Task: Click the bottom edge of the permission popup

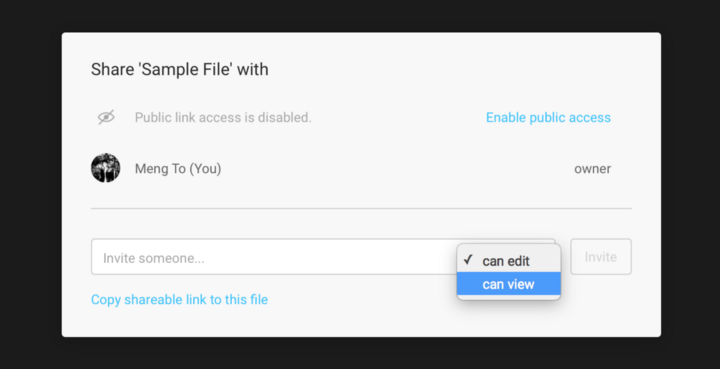Action: (509, 297)
